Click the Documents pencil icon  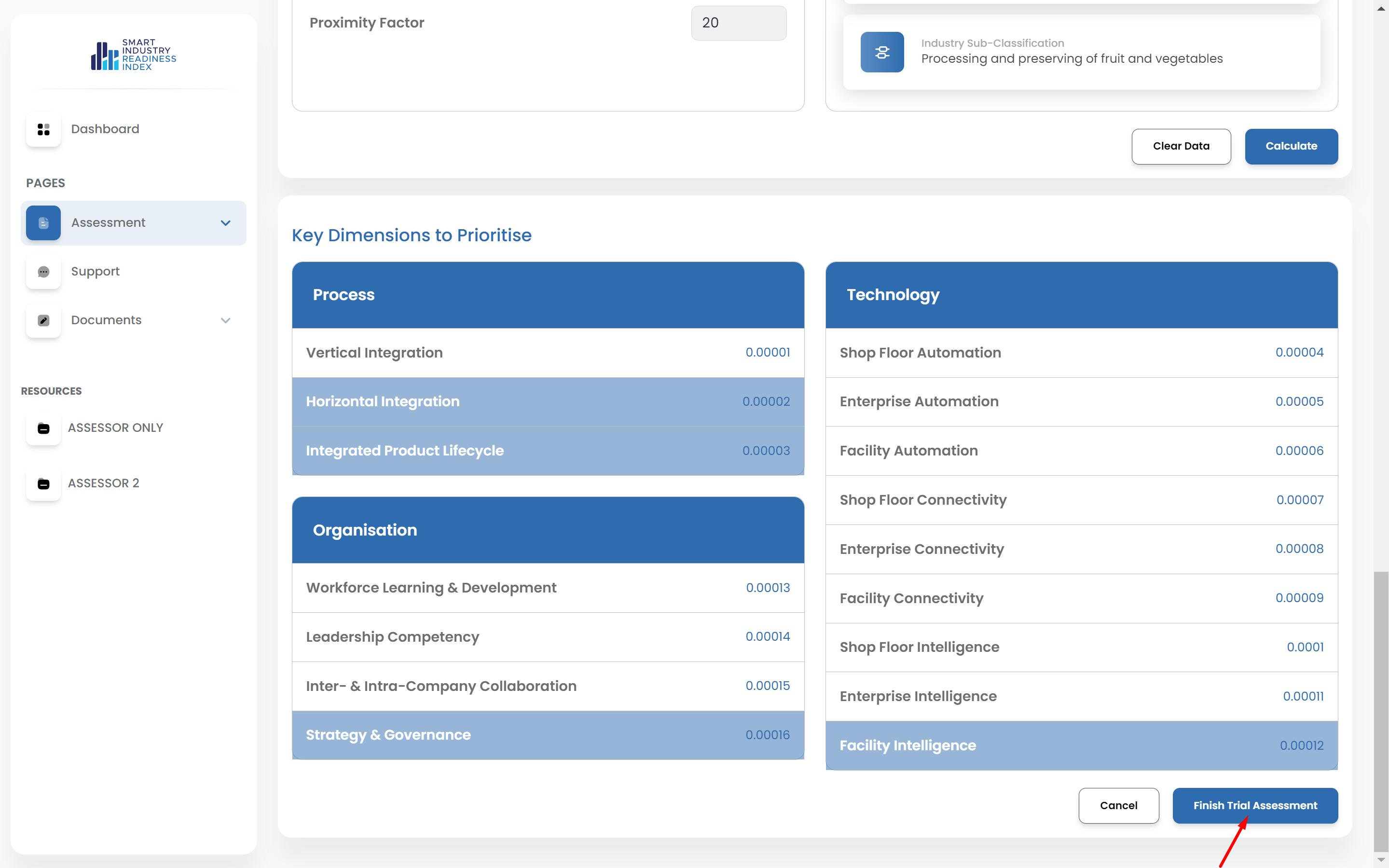[43, 320]
